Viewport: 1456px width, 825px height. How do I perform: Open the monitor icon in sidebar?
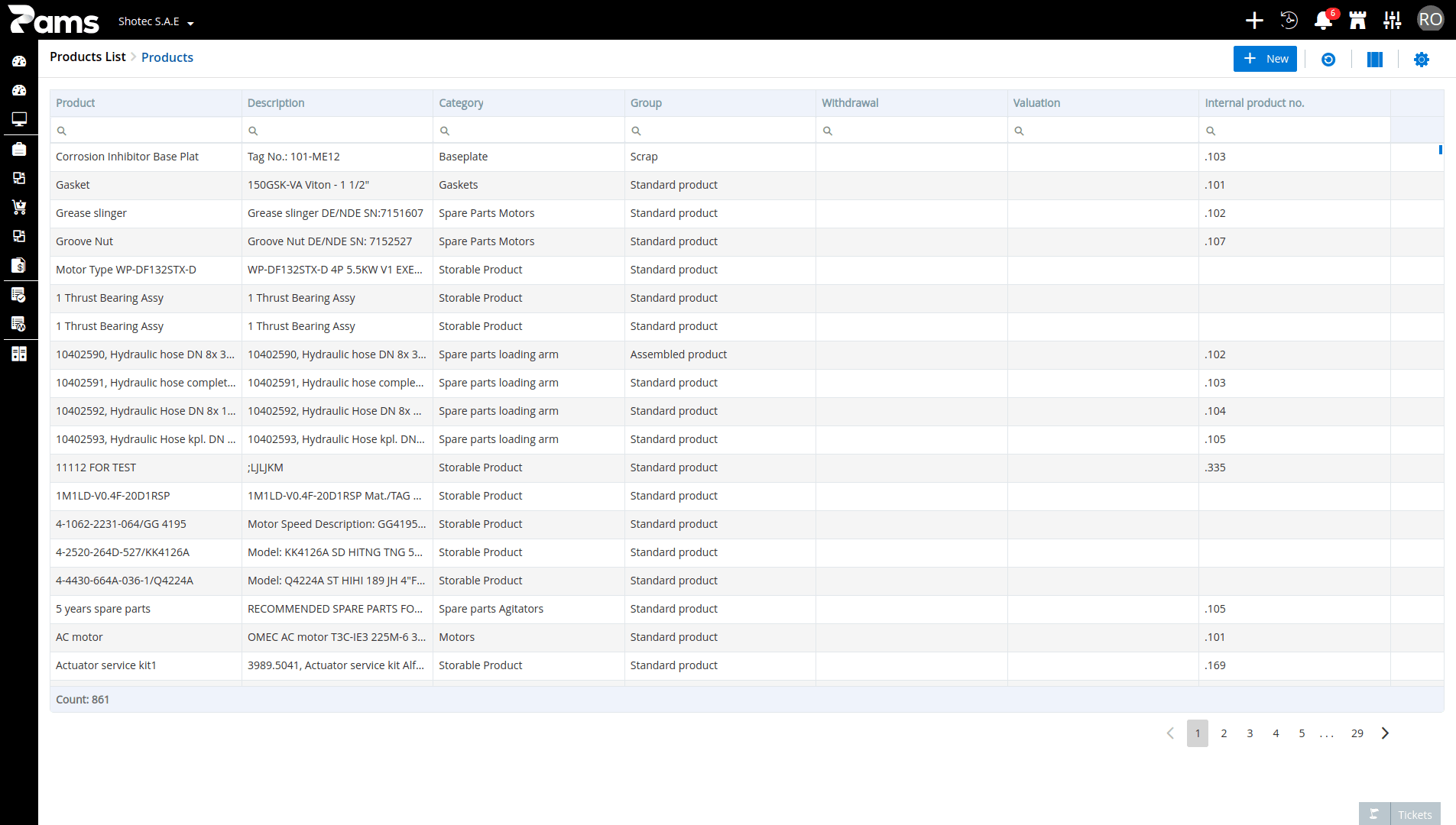click(x=19, y=119)
